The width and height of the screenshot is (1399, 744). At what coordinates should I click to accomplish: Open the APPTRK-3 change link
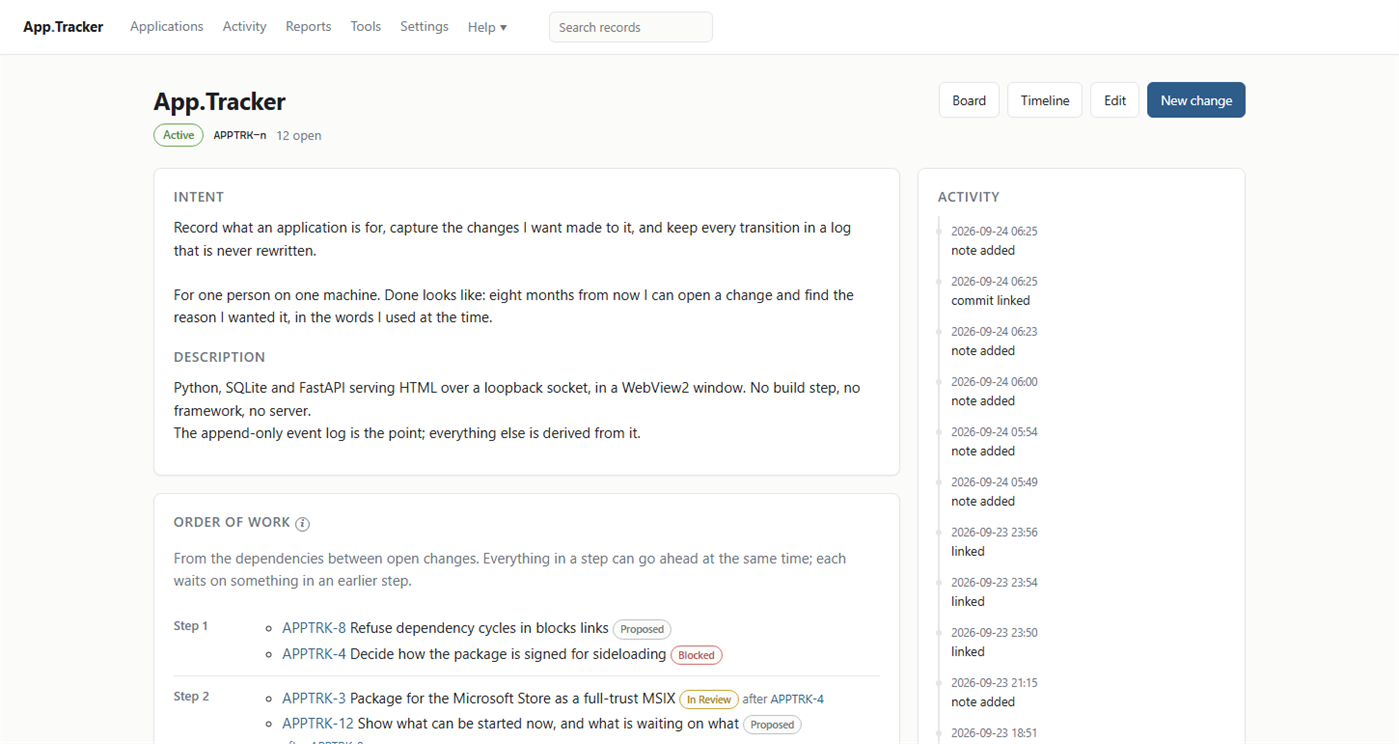tap(314, 698)
